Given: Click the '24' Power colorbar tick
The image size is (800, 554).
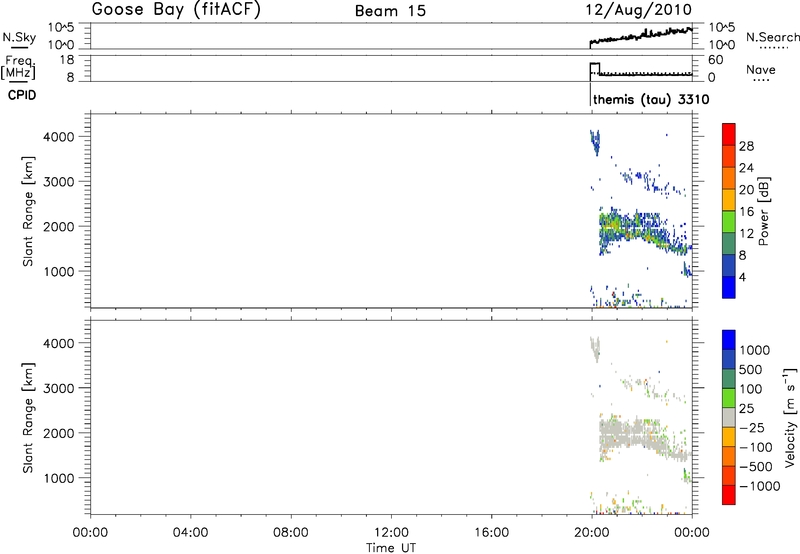Looking at the screenshot, I should pos(746,168).
